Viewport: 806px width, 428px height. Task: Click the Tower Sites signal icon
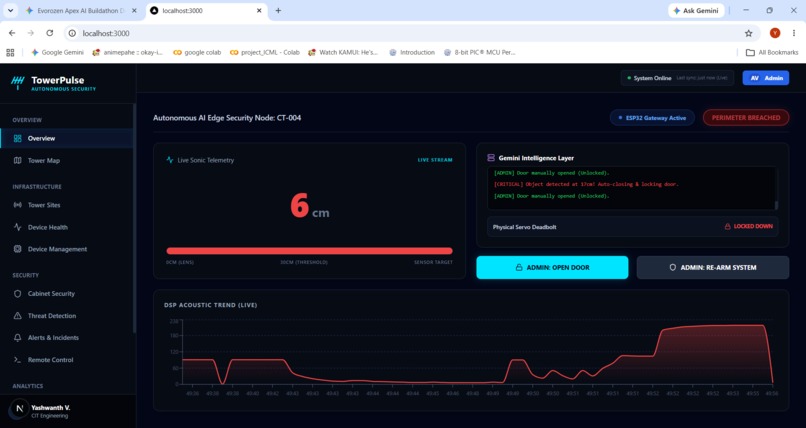coord(17,204)
